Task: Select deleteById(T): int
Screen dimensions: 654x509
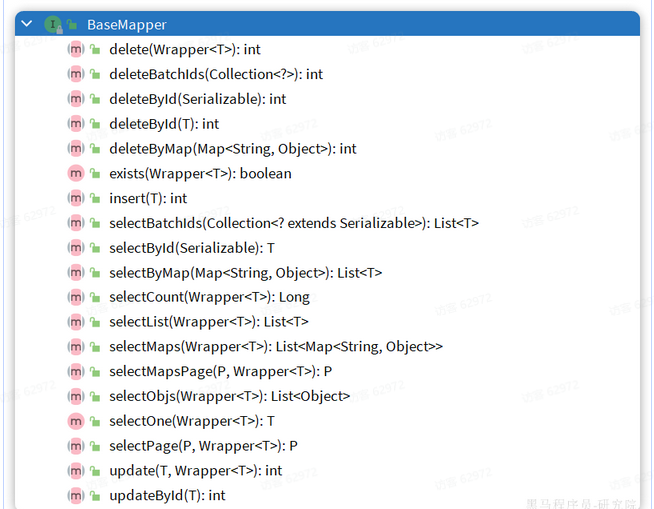Action: (x=164, y=124)
